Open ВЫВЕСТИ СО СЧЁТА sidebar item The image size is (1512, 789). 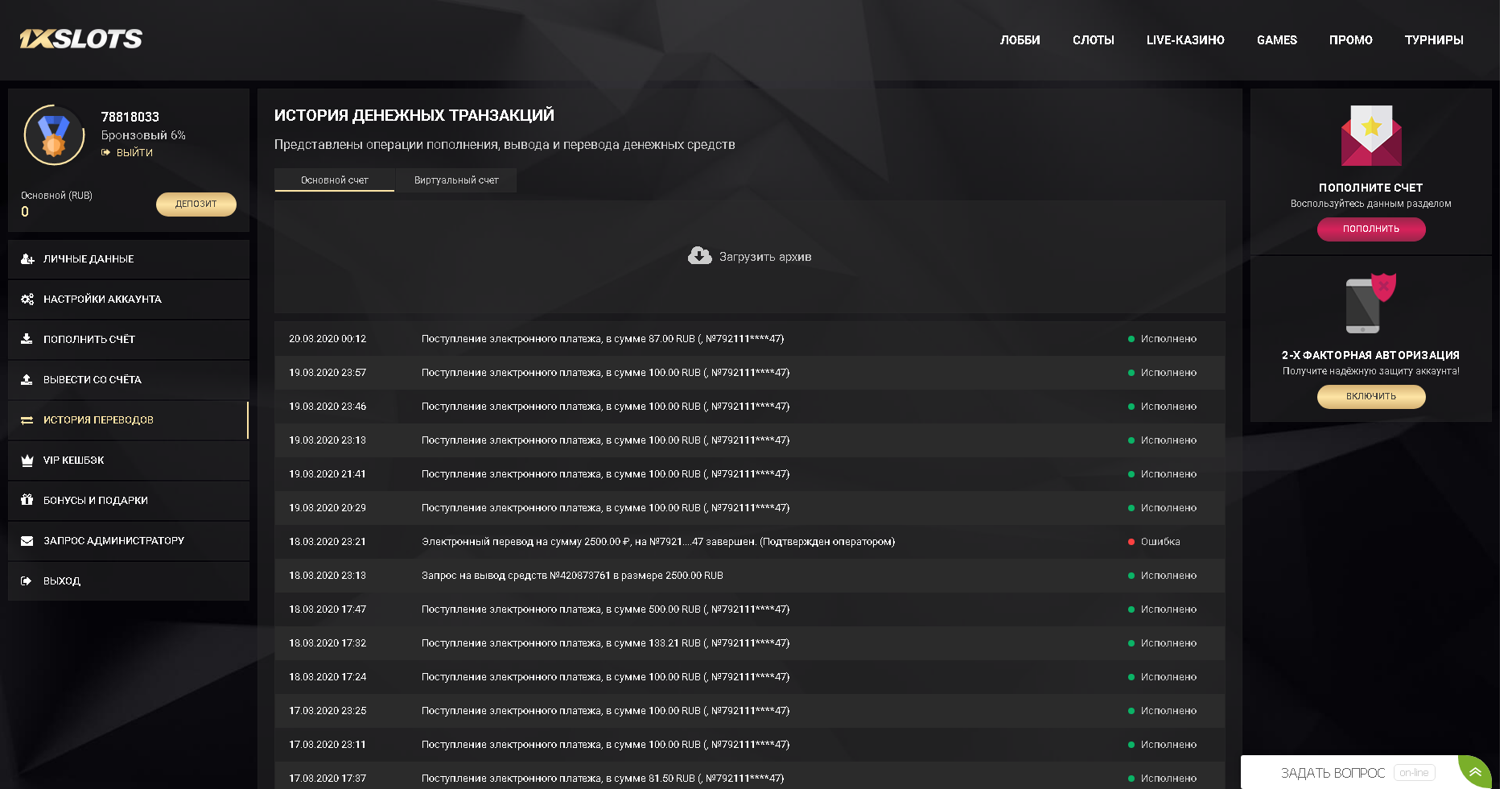[x=129, y=380]
